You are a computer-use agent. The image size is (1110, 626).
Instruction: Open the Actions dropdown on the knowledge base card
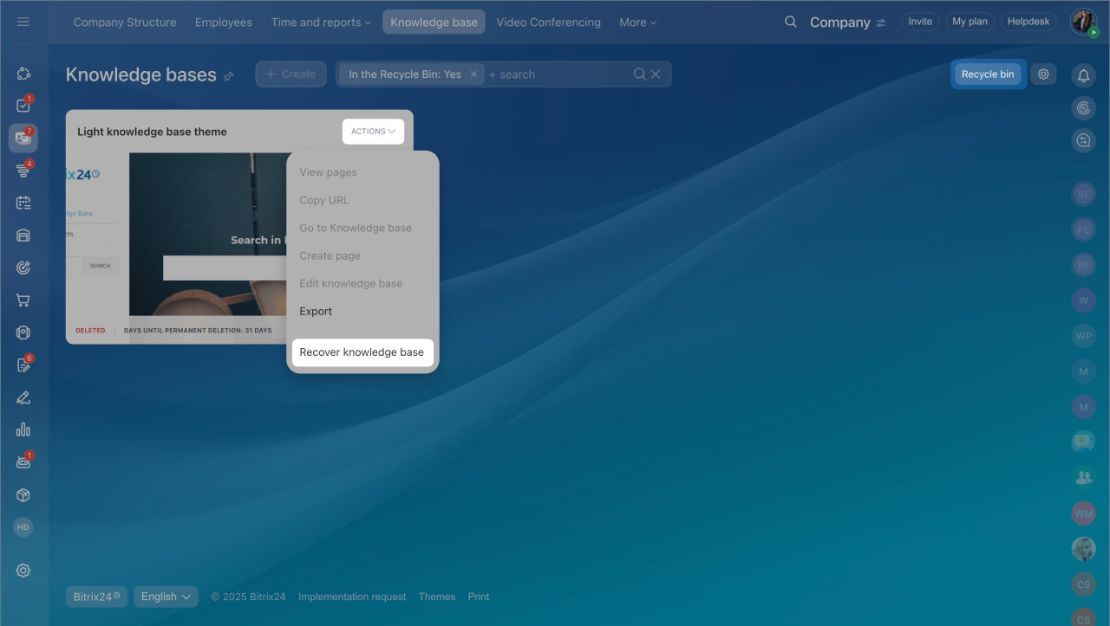(373, 132)
